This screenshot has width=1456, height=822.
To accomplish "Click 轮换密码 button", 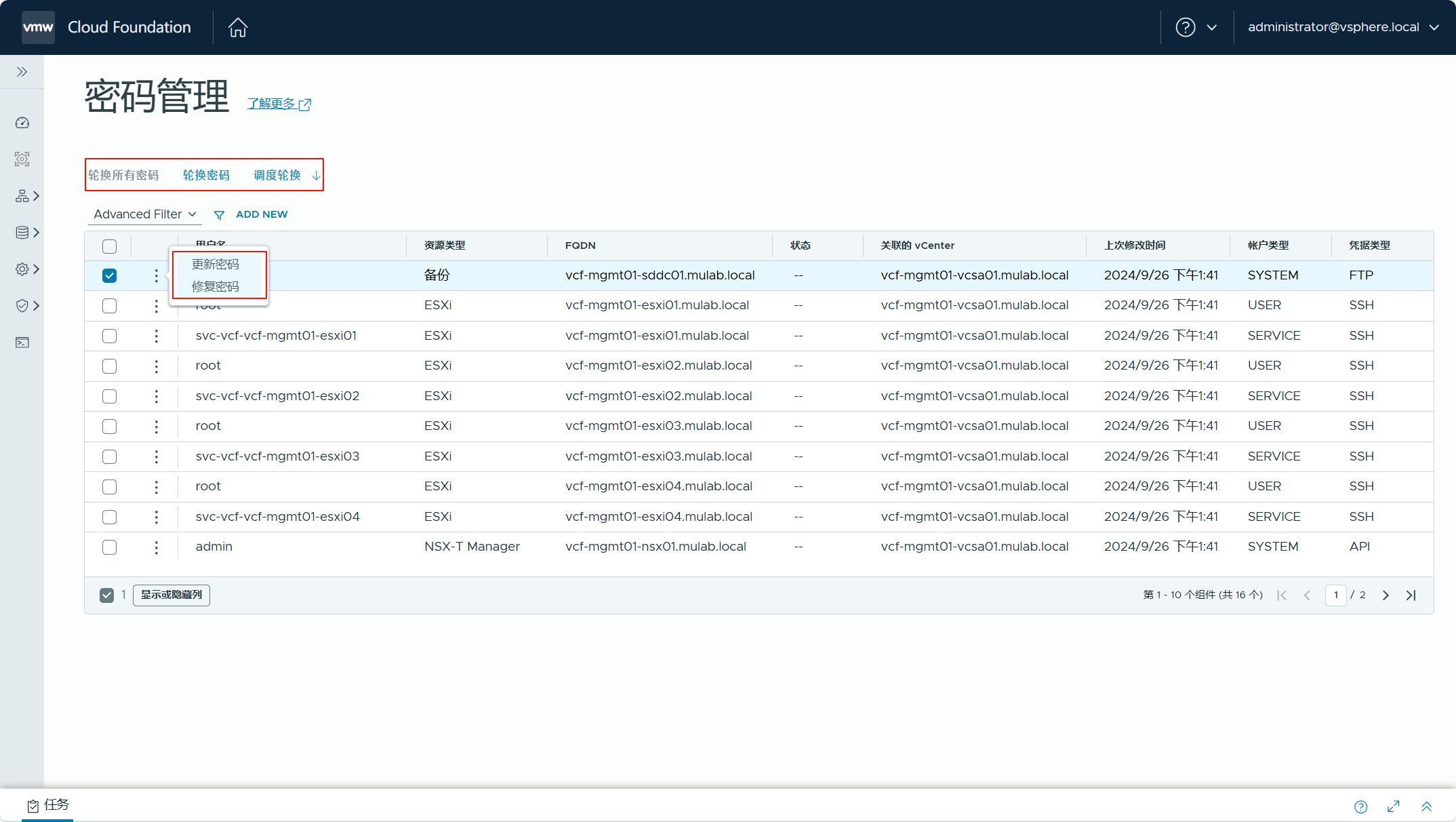I will 206,175.
